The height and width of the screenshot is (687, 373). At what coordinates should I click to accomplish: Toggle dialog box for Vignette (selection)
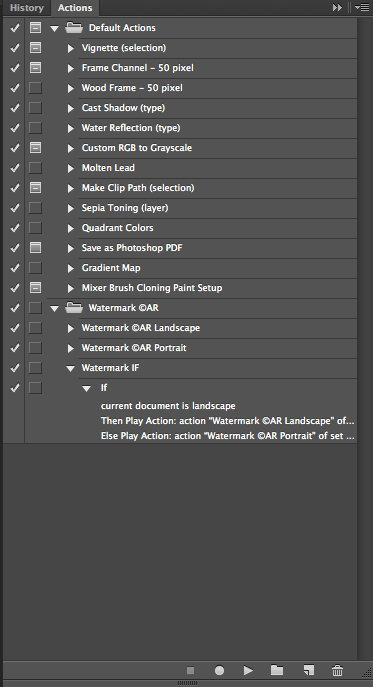36,48
